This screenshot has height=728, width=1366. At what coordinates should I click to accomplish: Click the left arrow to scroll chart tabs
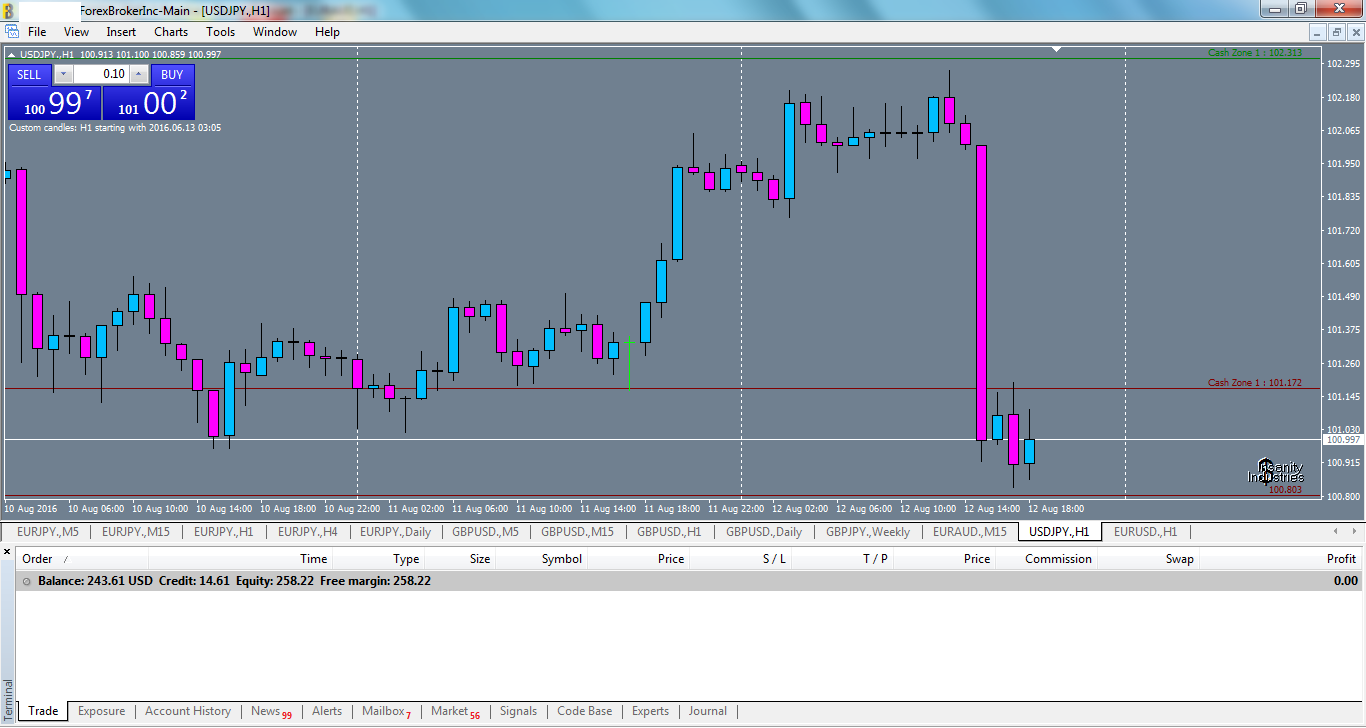(1336, 531)
